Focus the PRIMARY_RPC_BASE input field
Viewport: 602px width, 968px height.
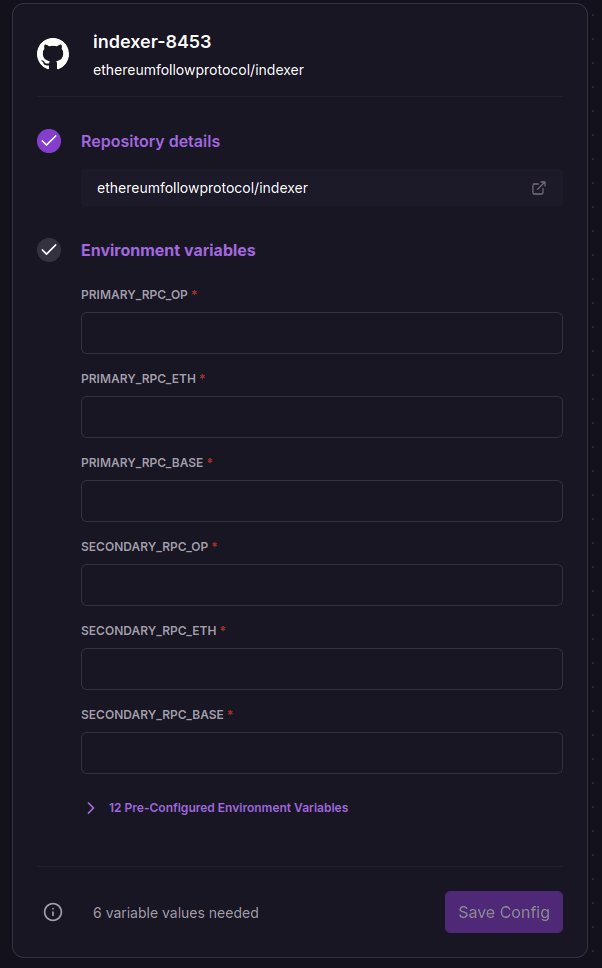(321, 501)
